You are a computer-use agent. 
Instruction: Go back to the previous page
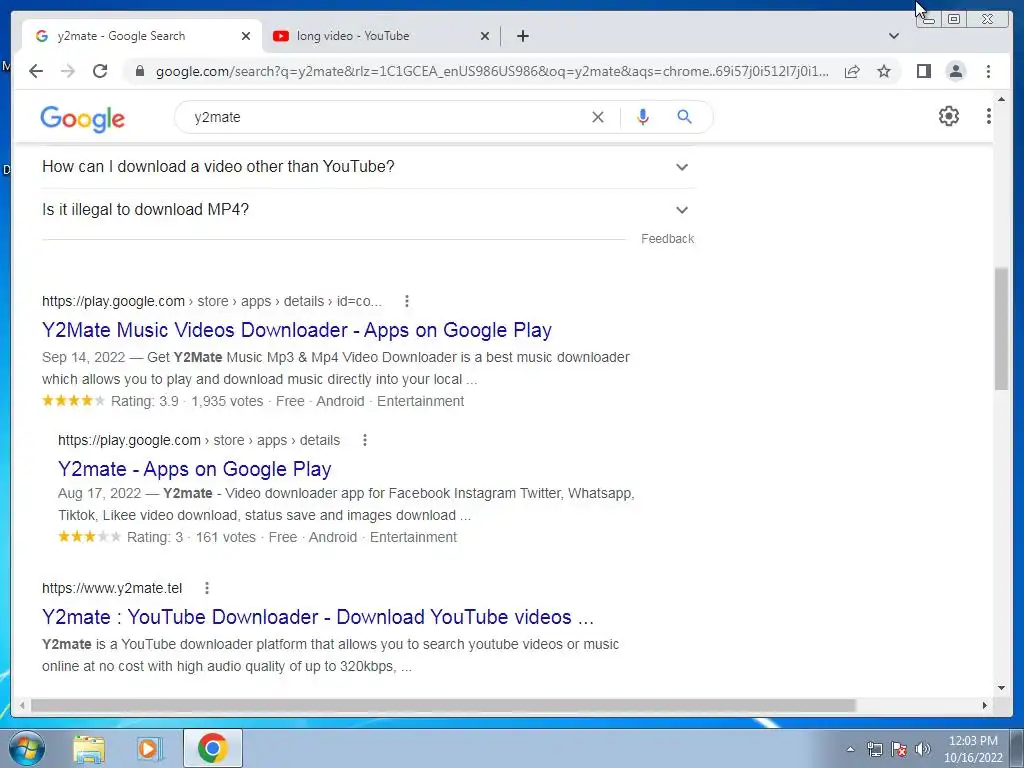point(36,71)
